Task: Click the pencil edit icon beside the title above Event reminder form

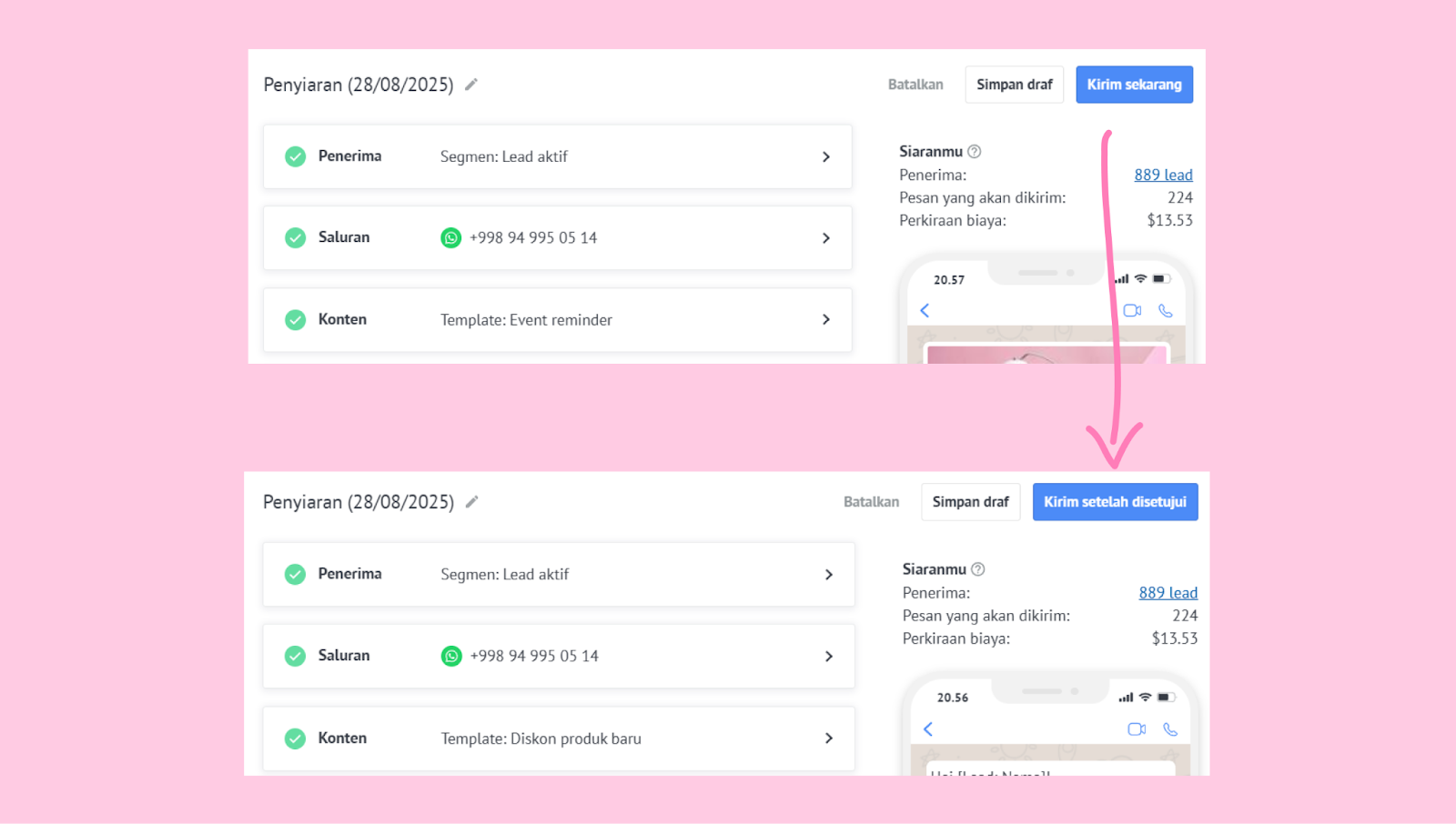Action: (x=470, y=85)
